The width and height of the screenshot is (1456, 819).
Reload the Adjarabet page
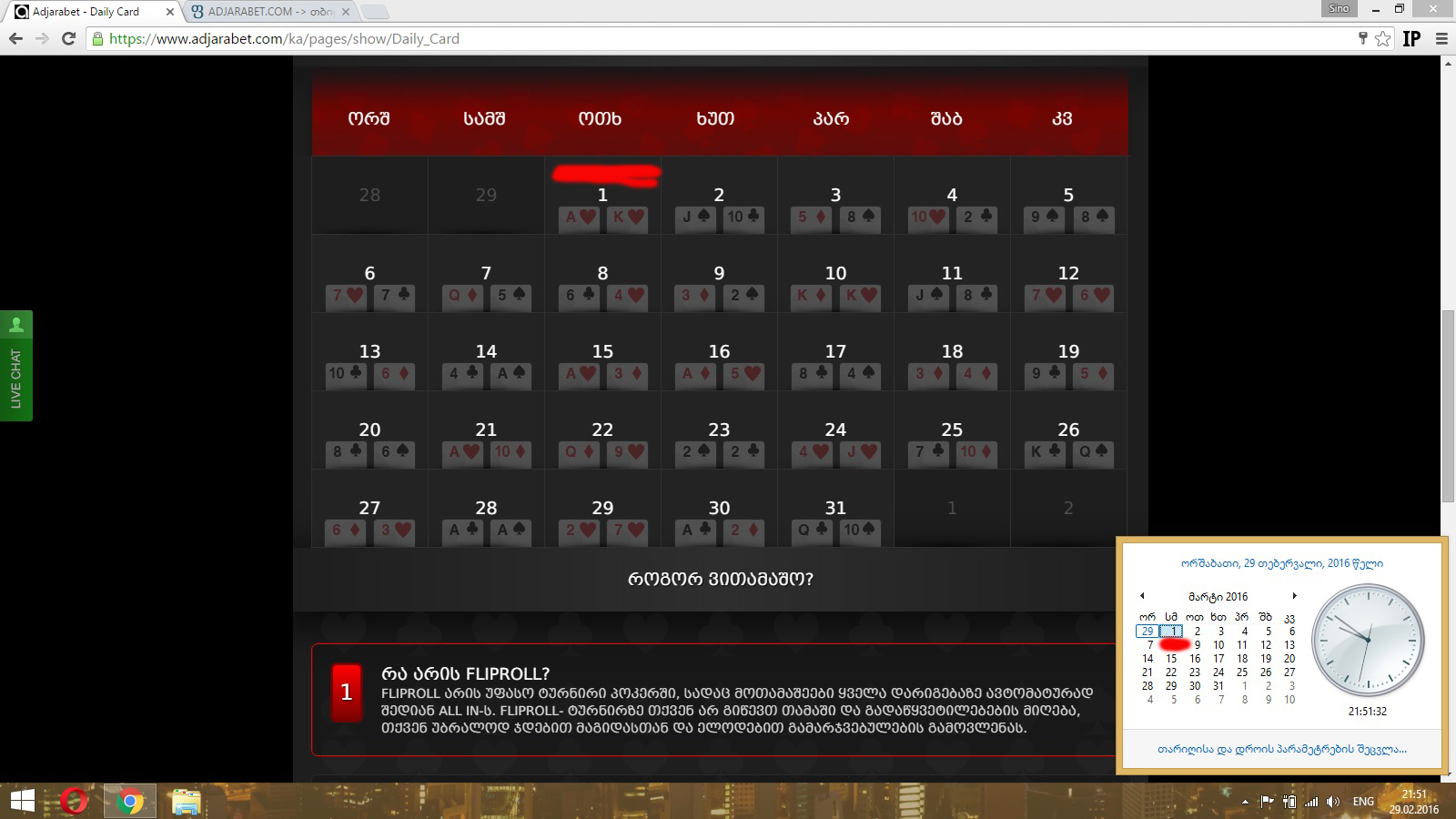[x=68, y=38]
